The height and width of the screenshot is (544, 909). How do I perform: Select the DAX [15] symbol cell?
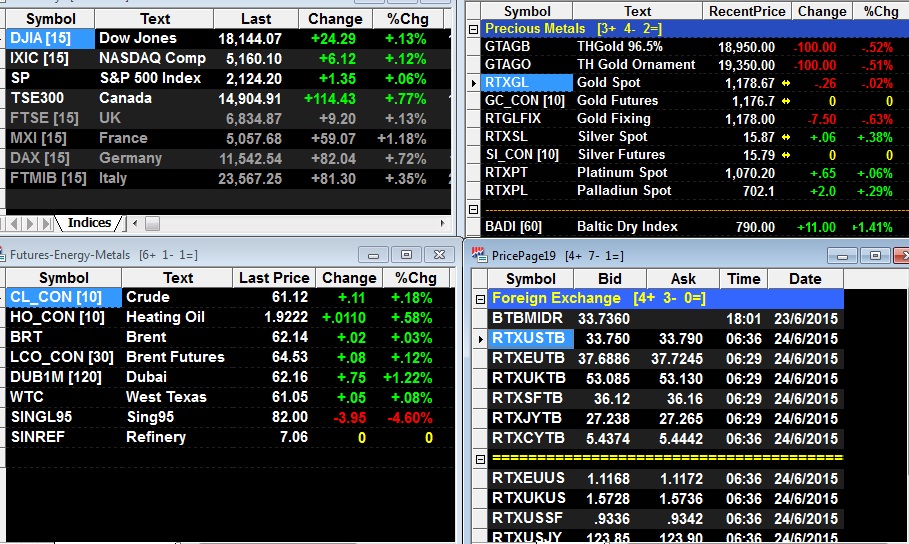point(50,158)
